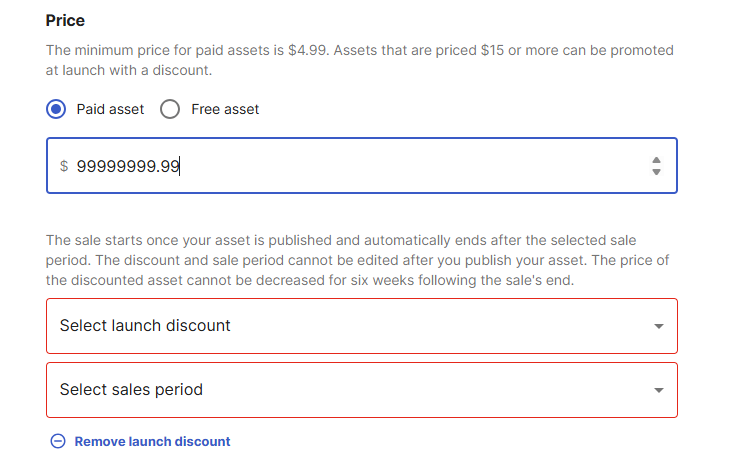Click the "Select sales period" placeholder text

[131, 390]
